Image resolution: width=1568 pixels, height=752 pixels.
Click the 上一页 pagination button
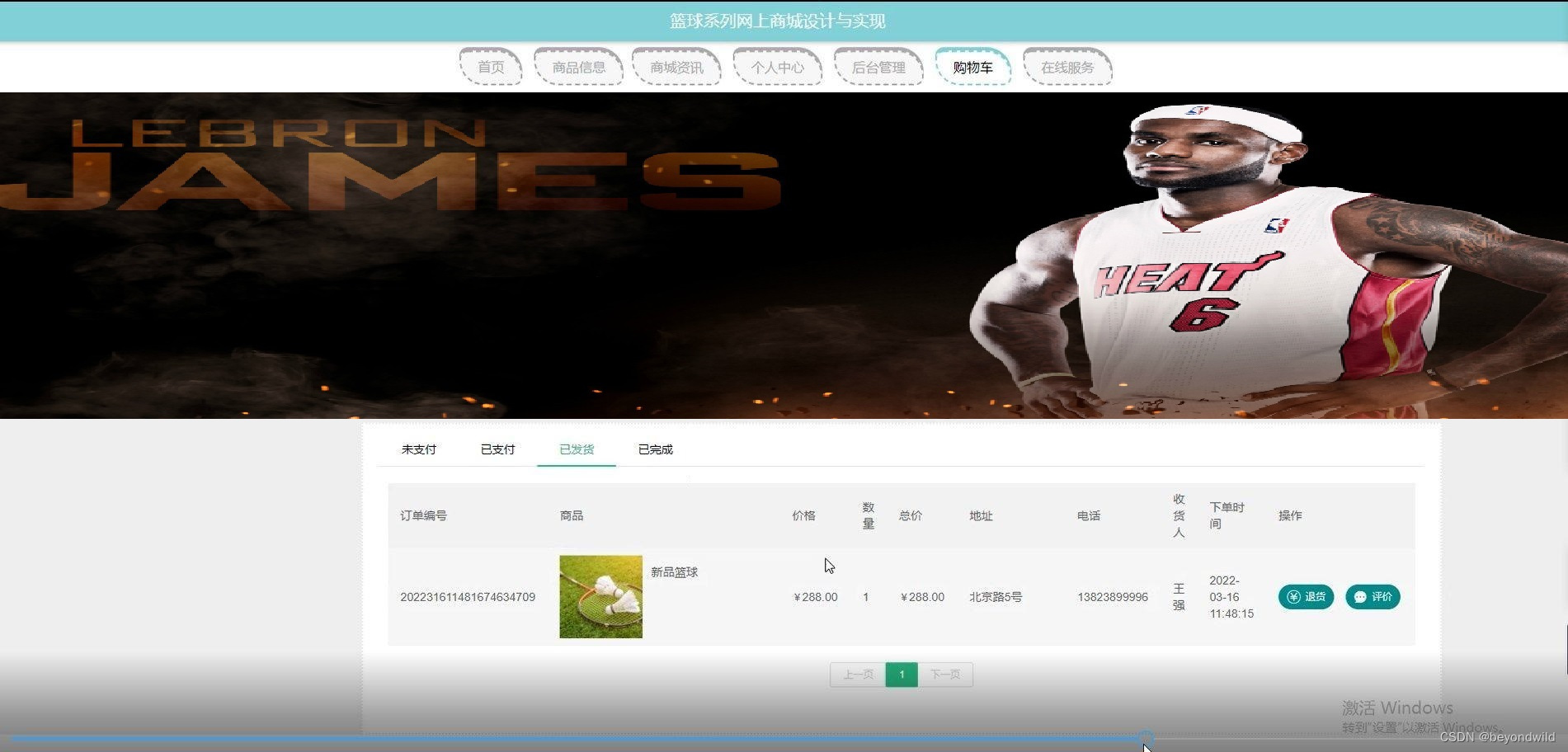click(x=858, y=674)
